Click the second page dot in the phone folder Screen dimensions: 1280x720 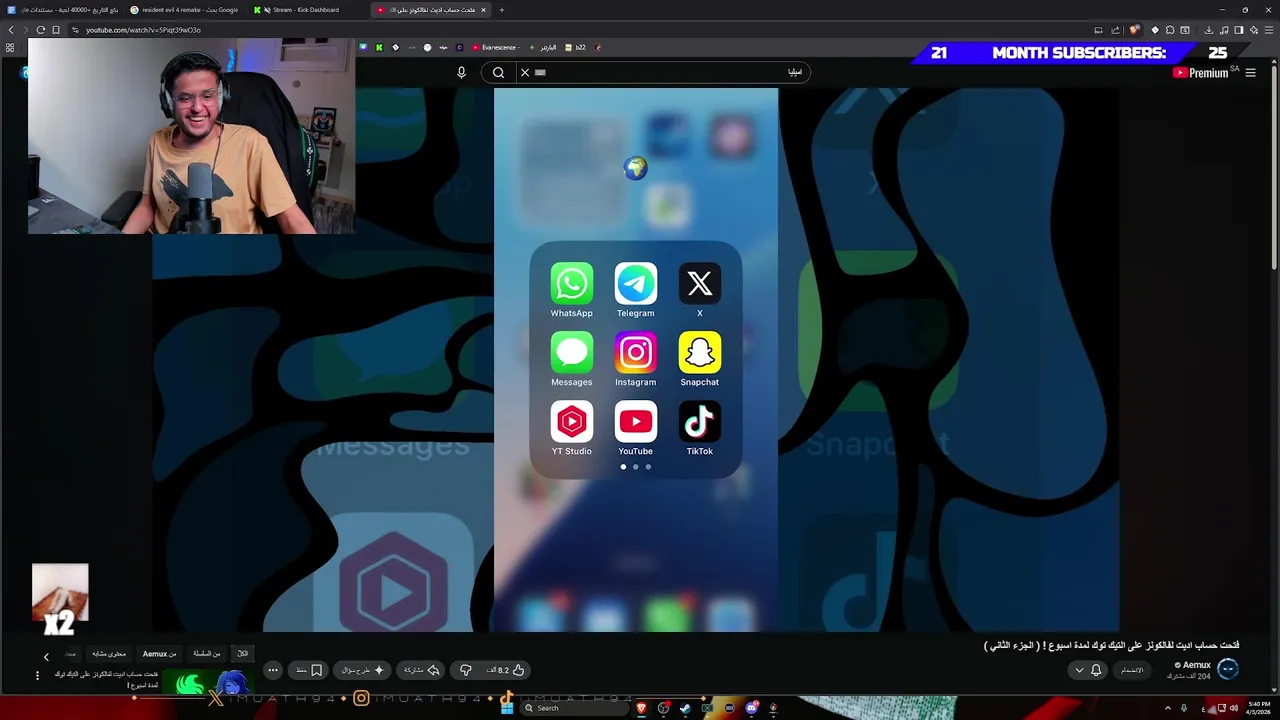point(635,467)
